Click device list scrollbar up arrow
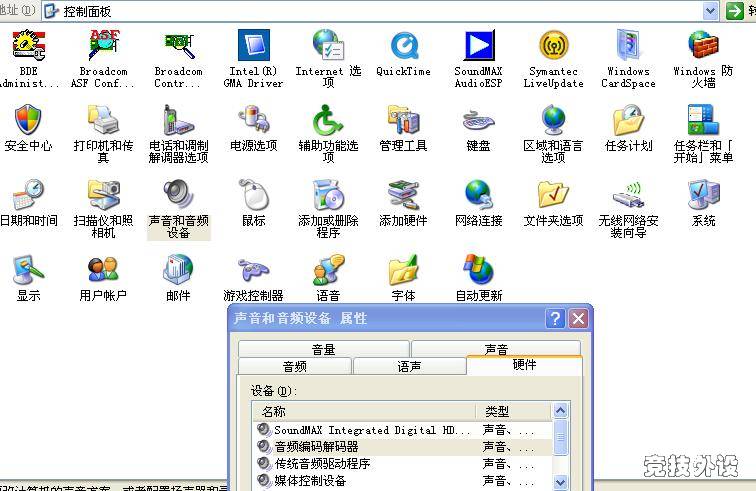Viewport: 756px width, 491px height. coord(560,410)
